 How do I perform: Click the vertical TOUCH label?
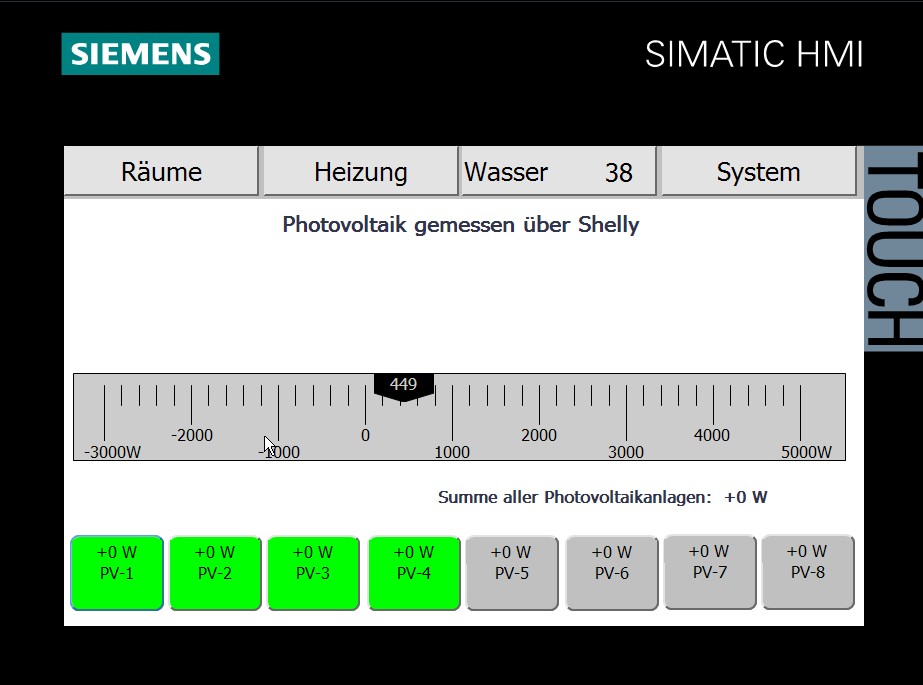(x=891, y=249)
